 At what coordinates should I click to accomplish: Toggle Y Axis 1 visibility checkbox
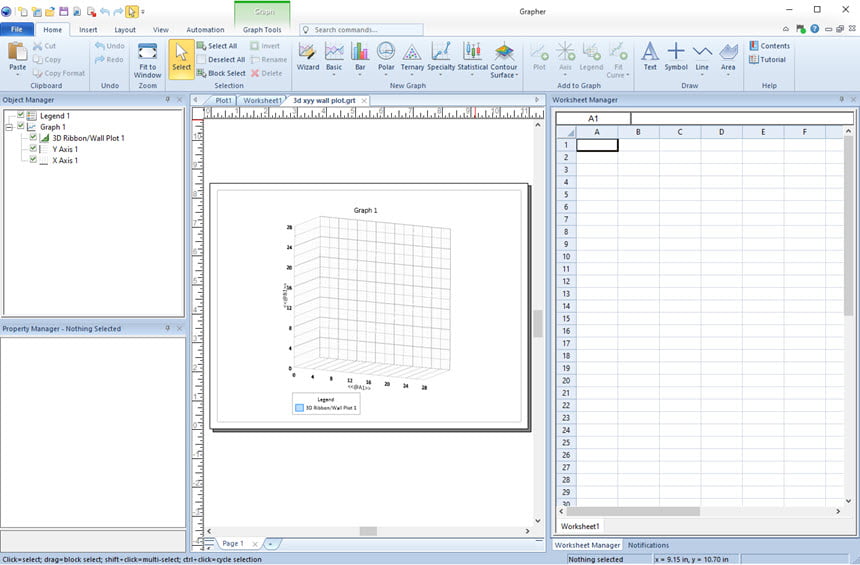[x=33, y=148]
